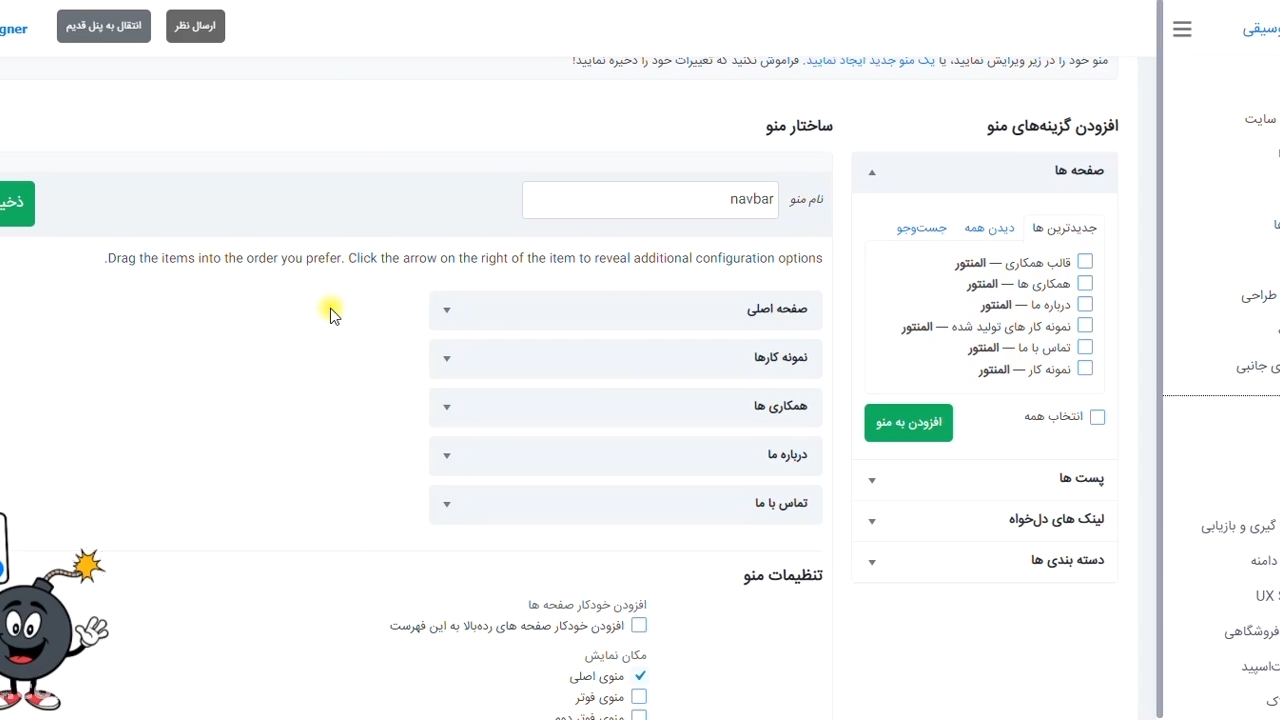The height and width of the screenshot is (720, 1280).
Task: Switch to the جست‌وجو tab
Action: click(x=921, y=228)
